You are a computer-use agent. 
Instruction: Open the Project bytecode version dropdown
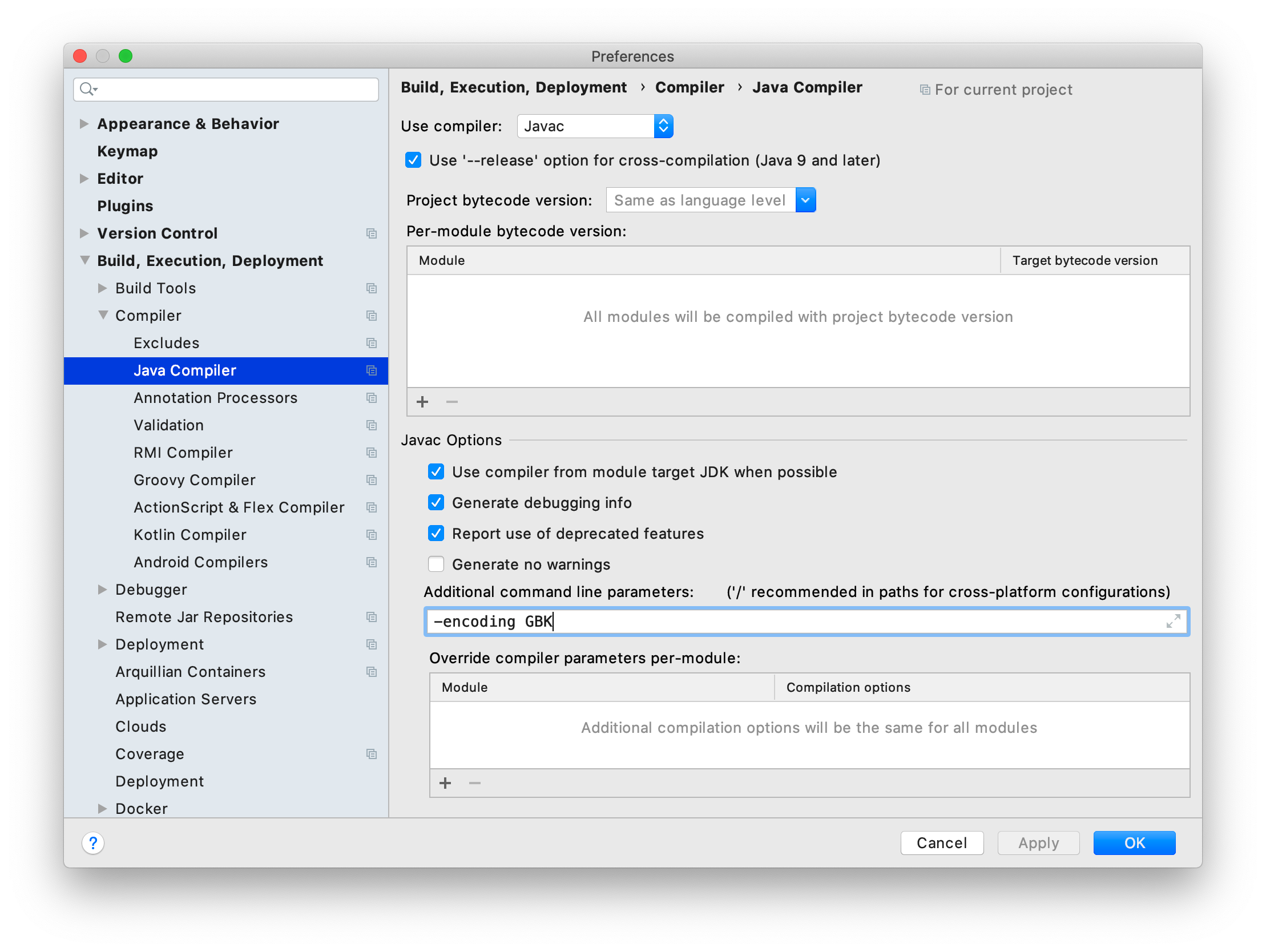click(x=805, y=200)
